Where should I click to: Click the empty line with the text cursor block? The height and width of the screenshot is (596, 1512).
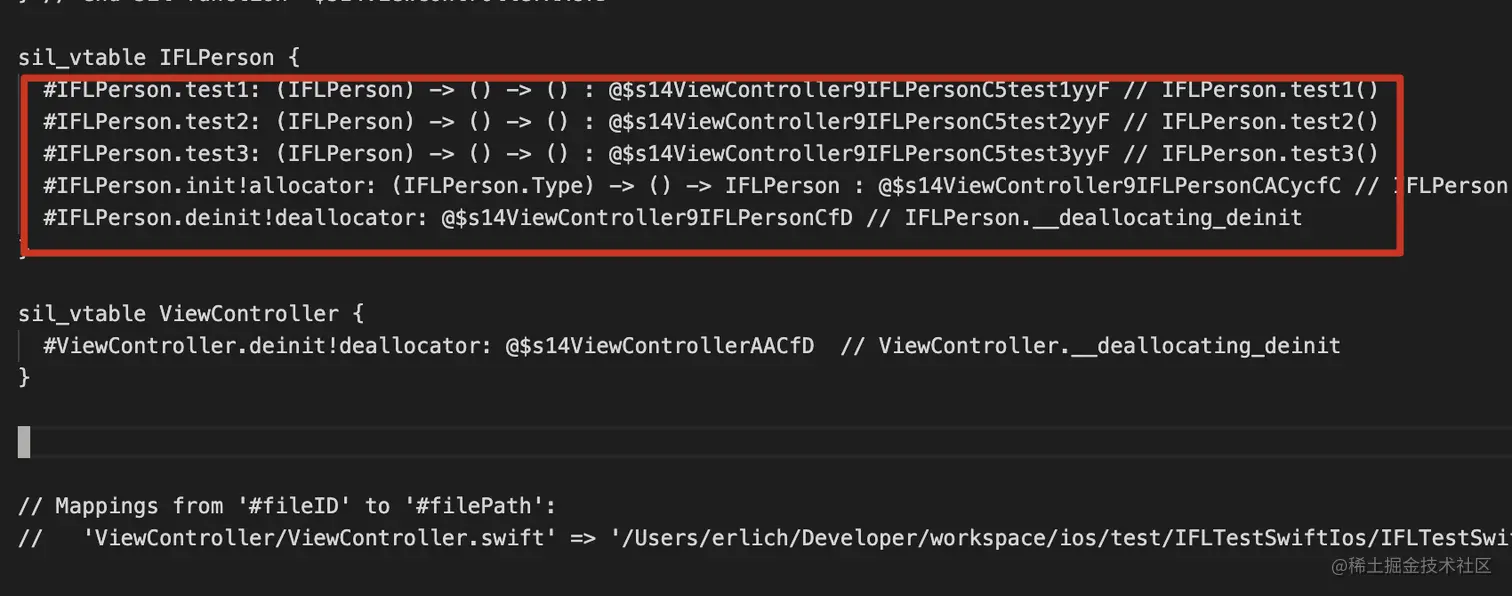[24, 442]
